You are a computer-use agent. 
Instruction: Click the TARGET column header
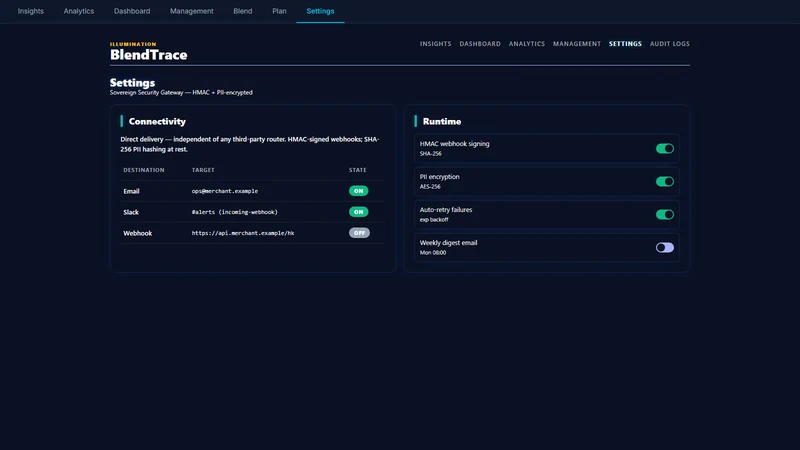coord(203,170)
